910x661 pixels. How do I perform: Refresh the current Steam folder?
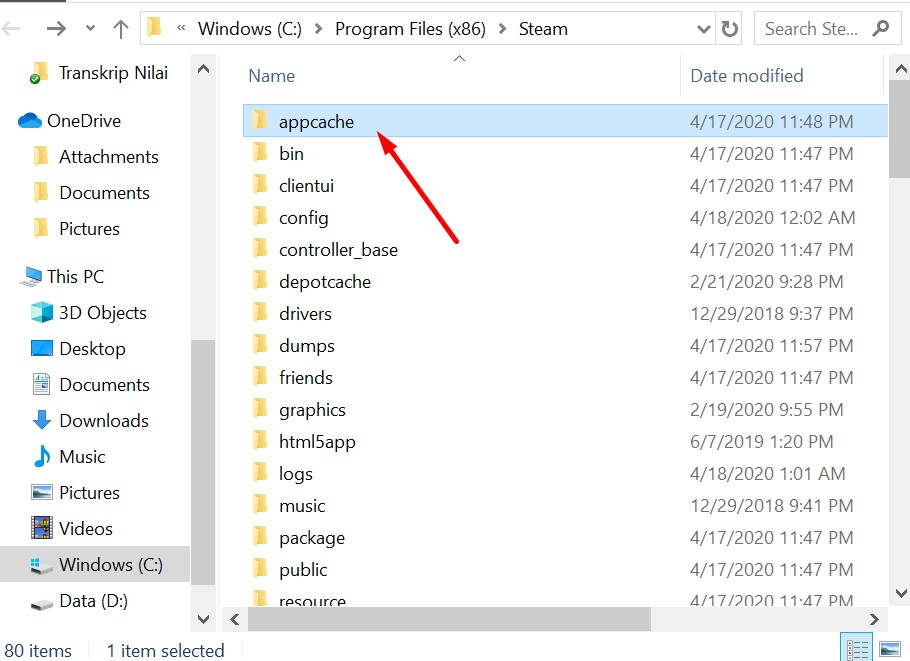[x=730, y=29]
